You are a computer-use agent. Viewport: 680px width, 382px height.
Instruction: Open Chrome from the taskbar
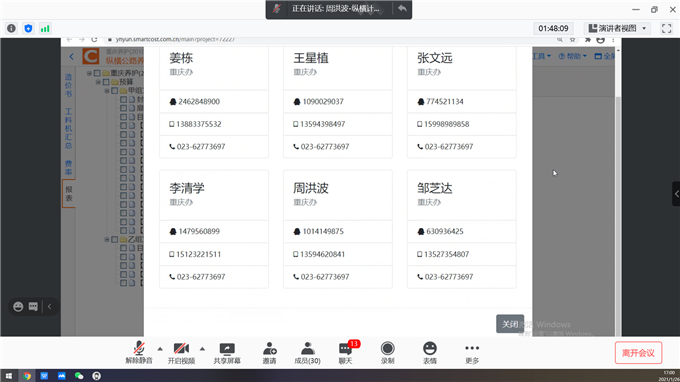(x=27, y=376)
